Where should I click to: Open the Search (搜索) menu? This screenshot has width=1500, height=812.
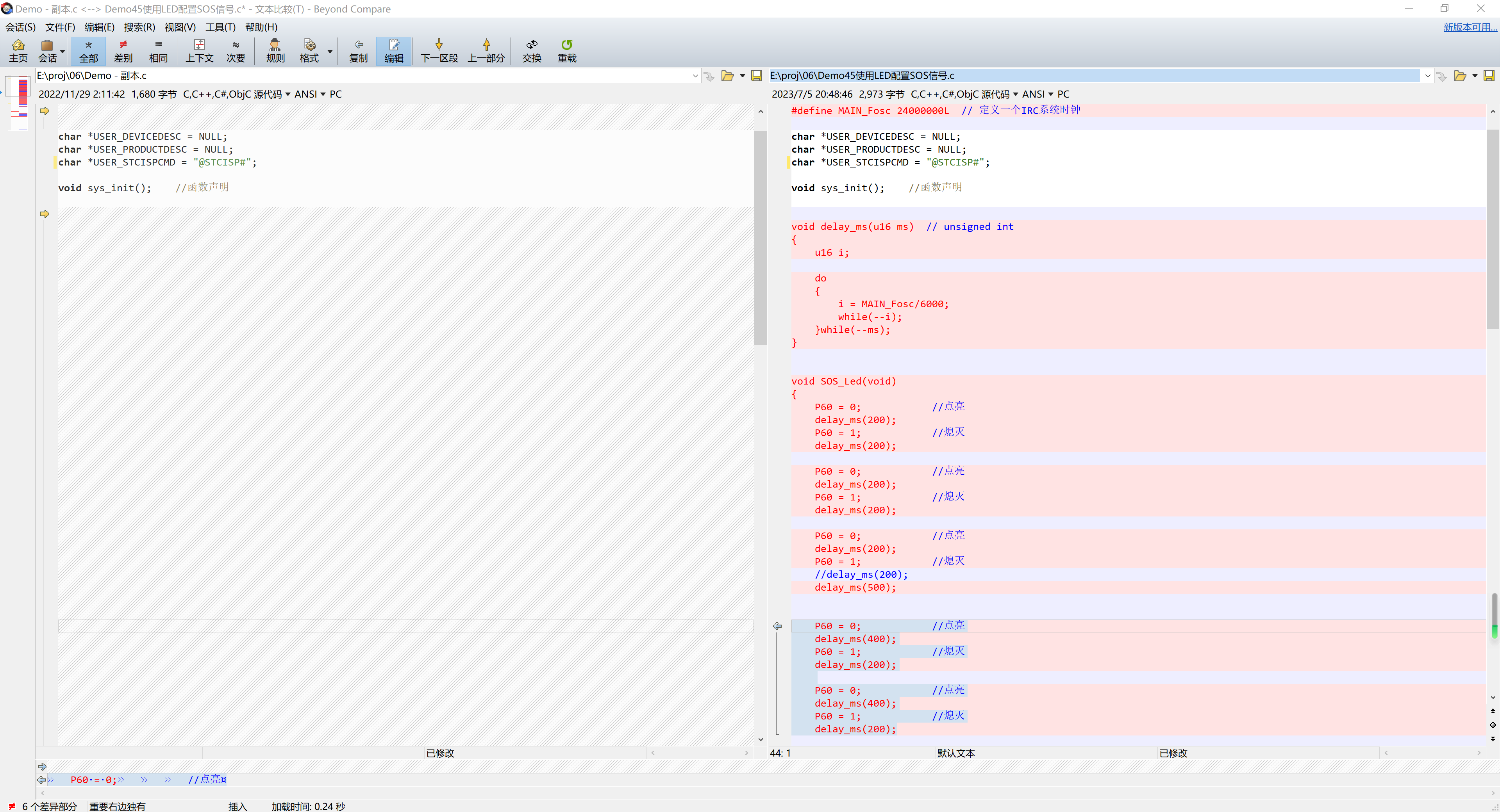(x=139, y=27)
